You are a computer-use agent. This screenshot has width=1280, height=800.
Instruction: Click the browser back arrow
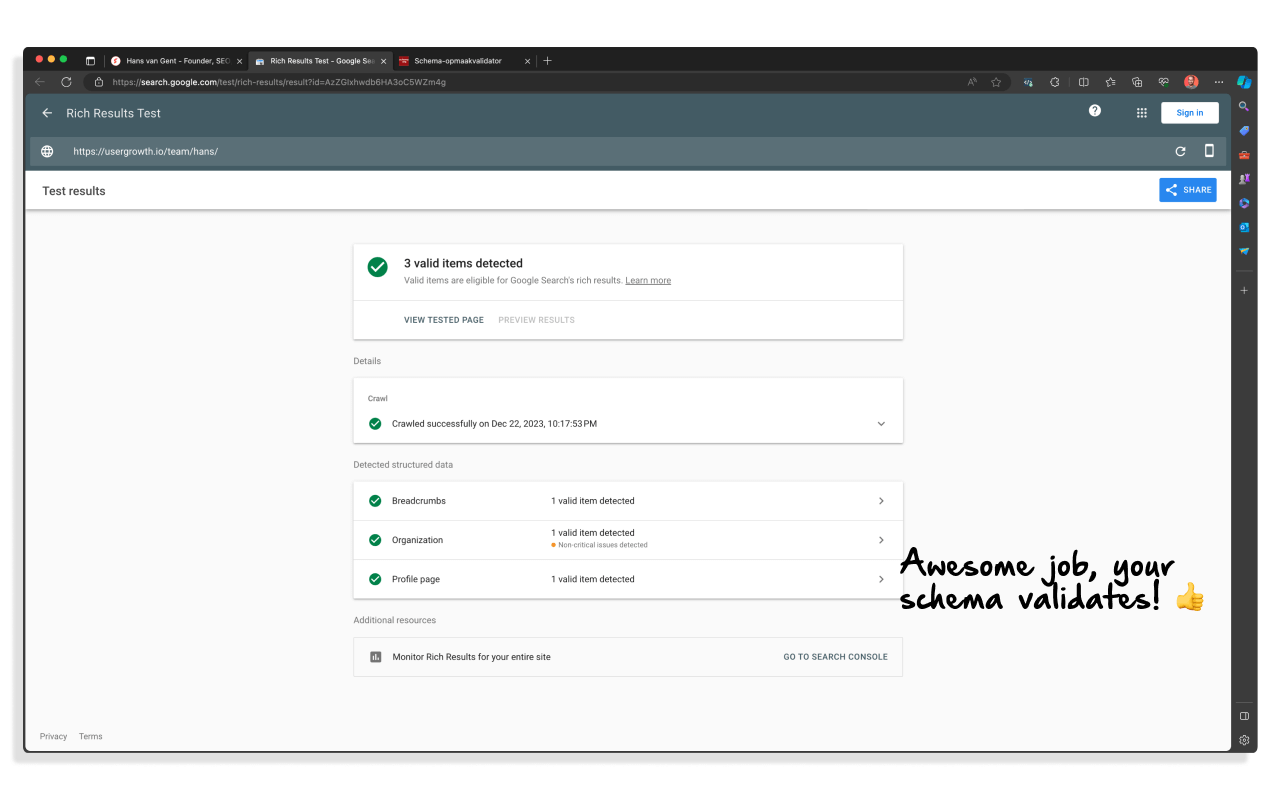coord(40,82)
